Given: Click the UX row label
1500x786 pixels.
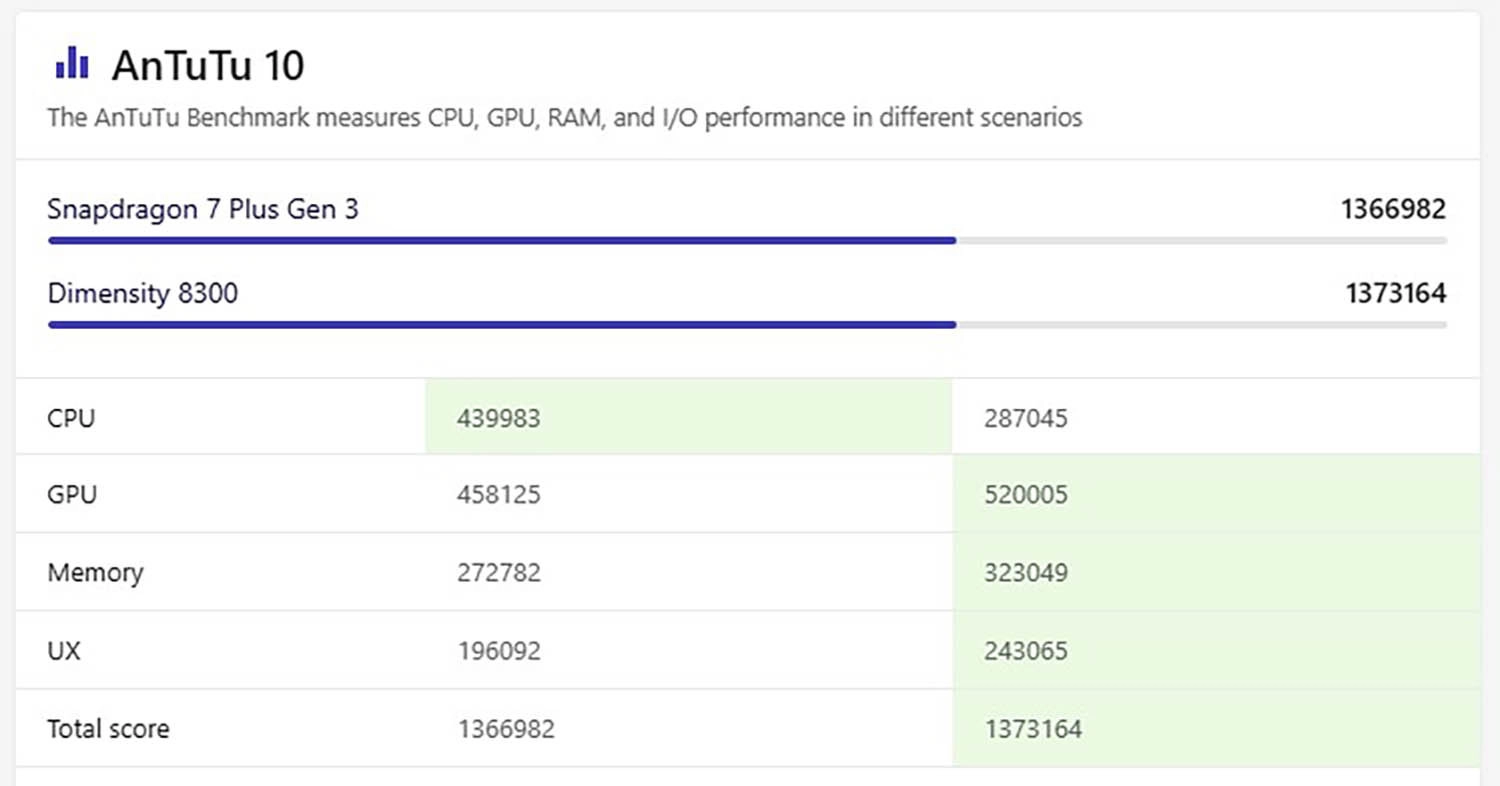Looking at the screenshot, I should [x=64, y=651].
